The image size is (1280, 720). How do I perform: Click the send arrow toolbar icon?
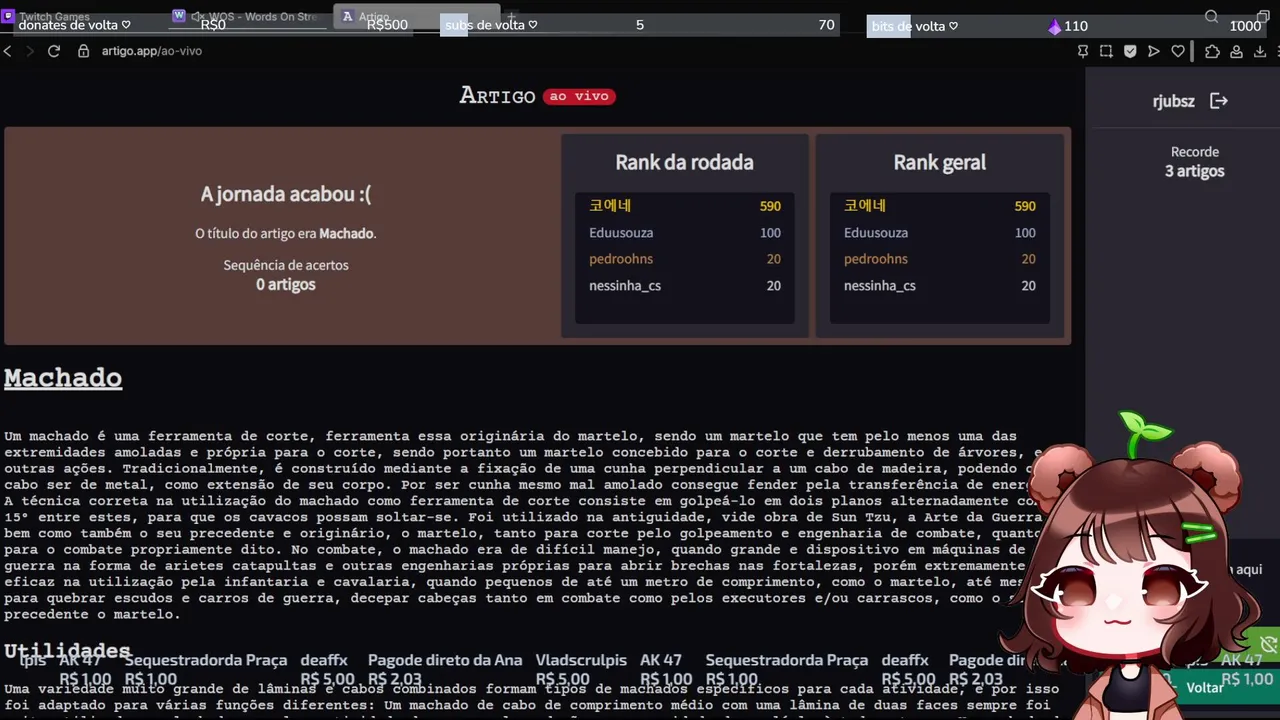click(1154, 51)
